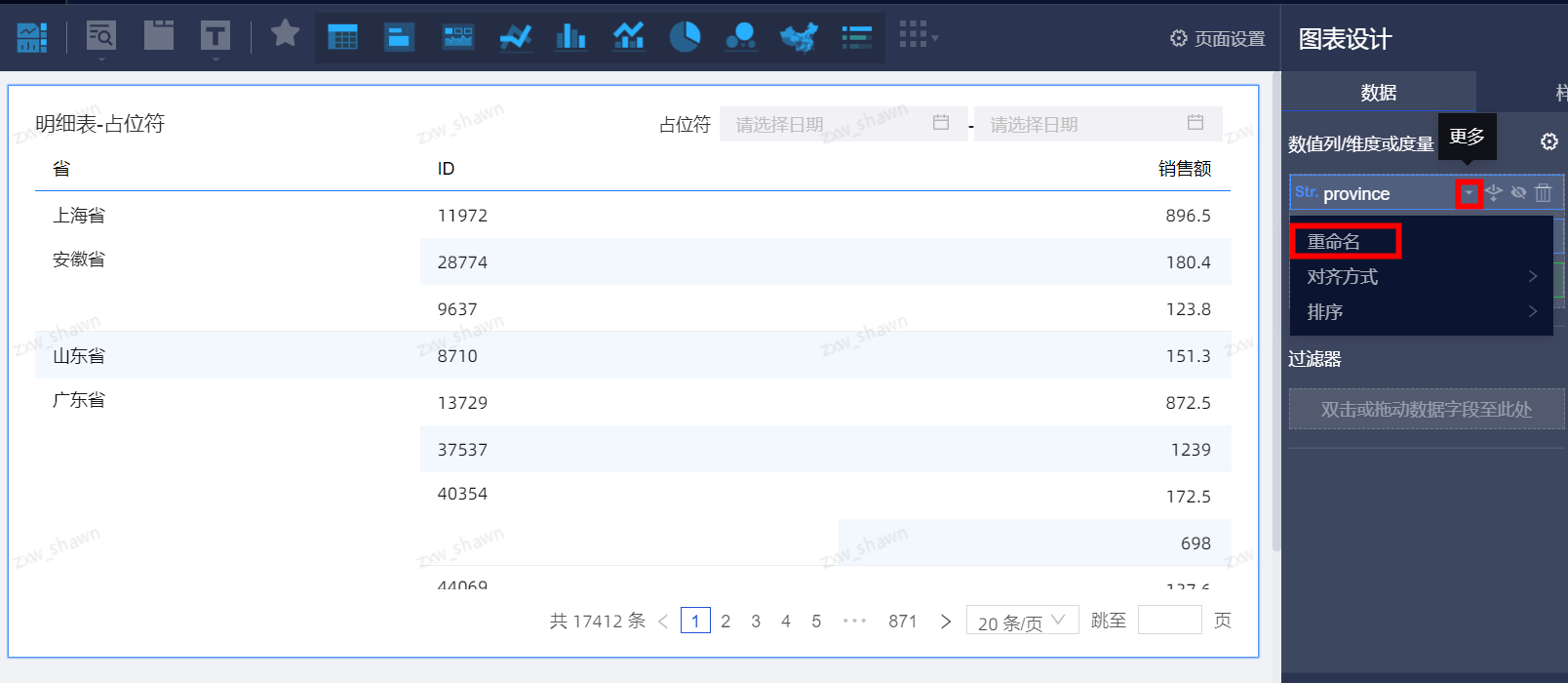Add a line chart from toolbar
The image size is (1568, 683).
coord(515,37)
